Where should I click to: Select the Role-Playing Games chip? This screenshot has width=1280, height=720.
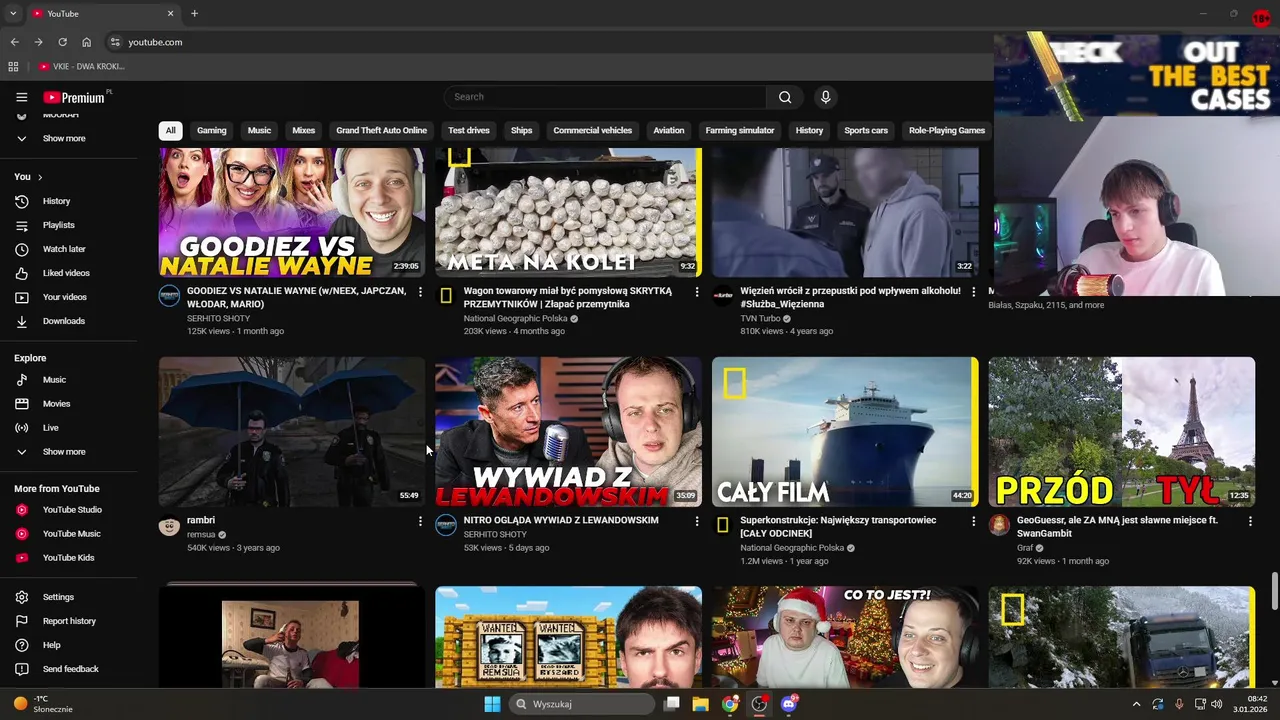click(947, 130)
